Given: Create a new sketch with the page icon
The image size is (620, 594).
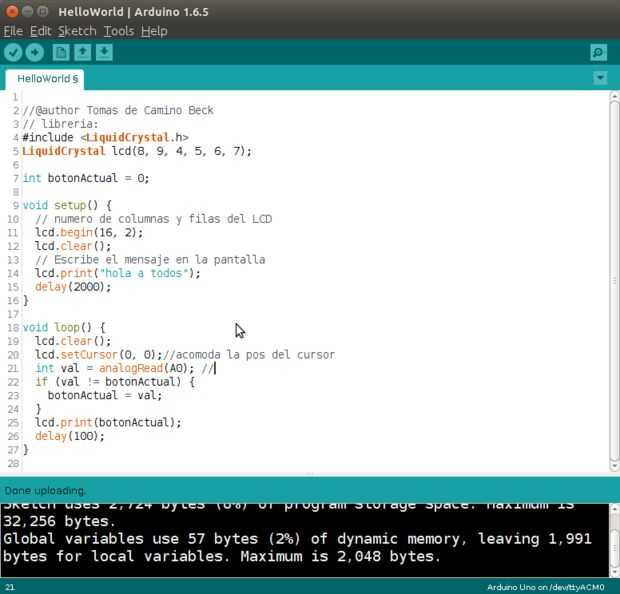Looking at the screenshot, I should pos(61,52).
